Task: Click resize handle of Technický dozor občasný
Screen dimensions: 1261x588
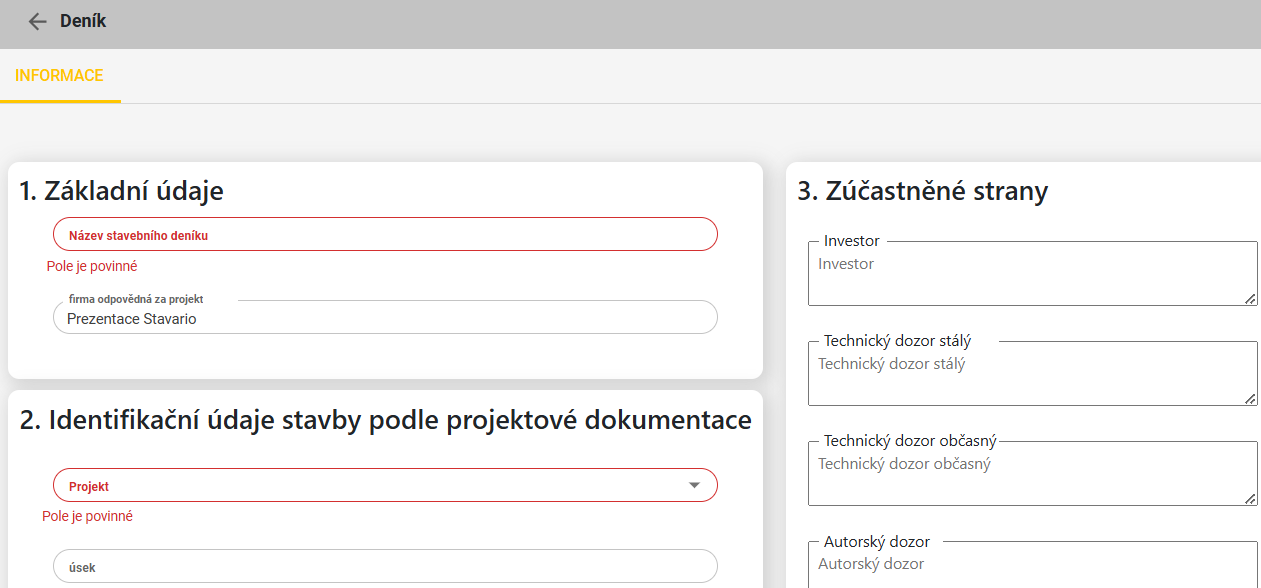Action: [1250, 498]
